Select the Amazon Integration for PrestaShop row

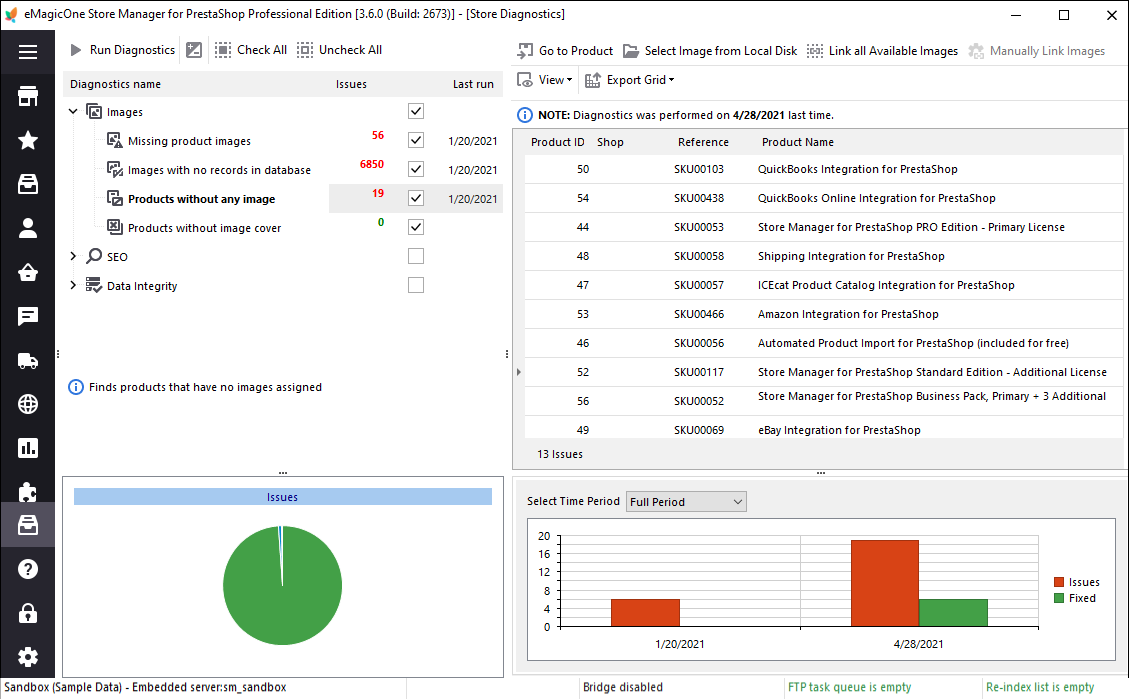coord(823,314)
